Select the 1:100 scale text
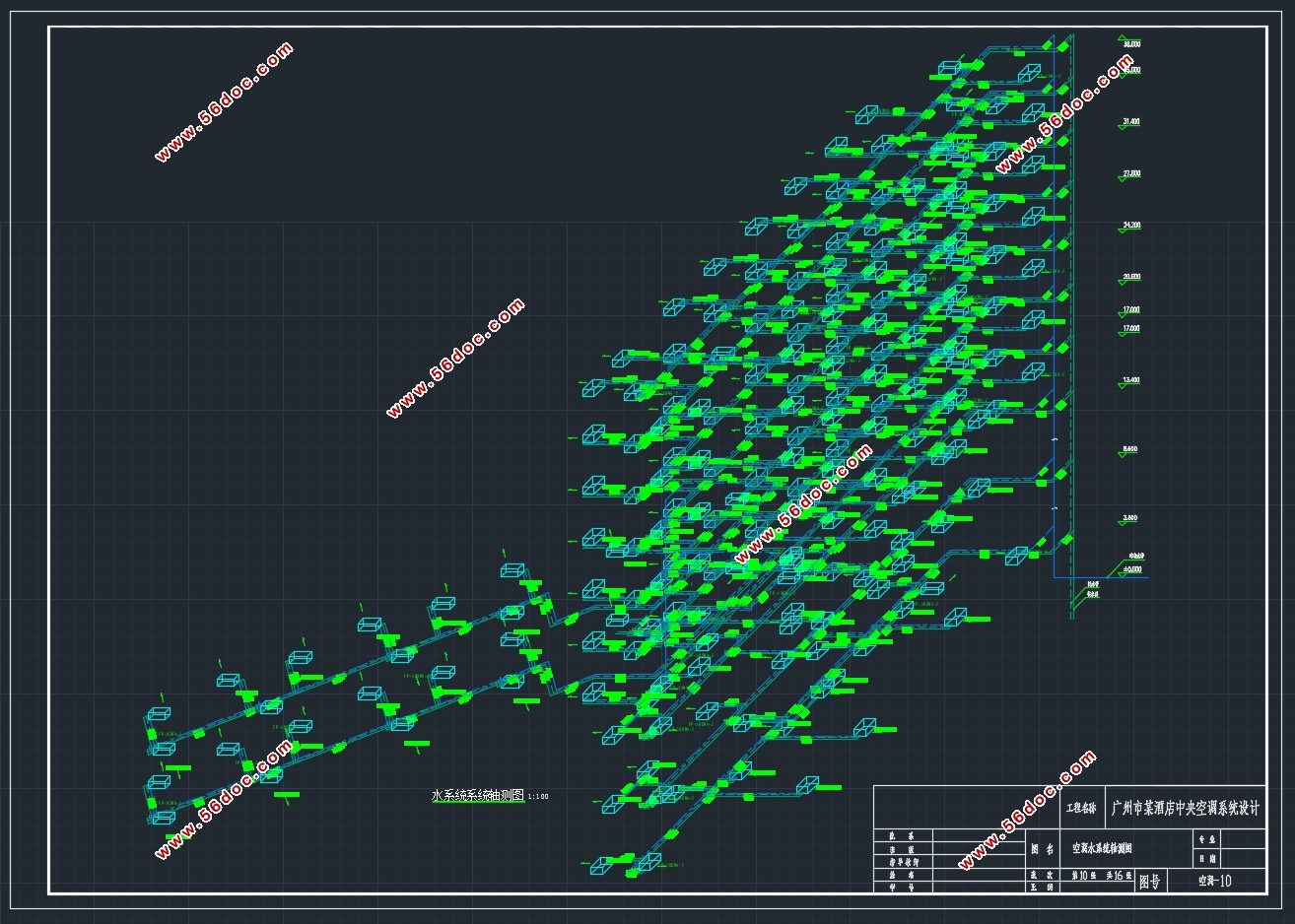 coord(538,797)
